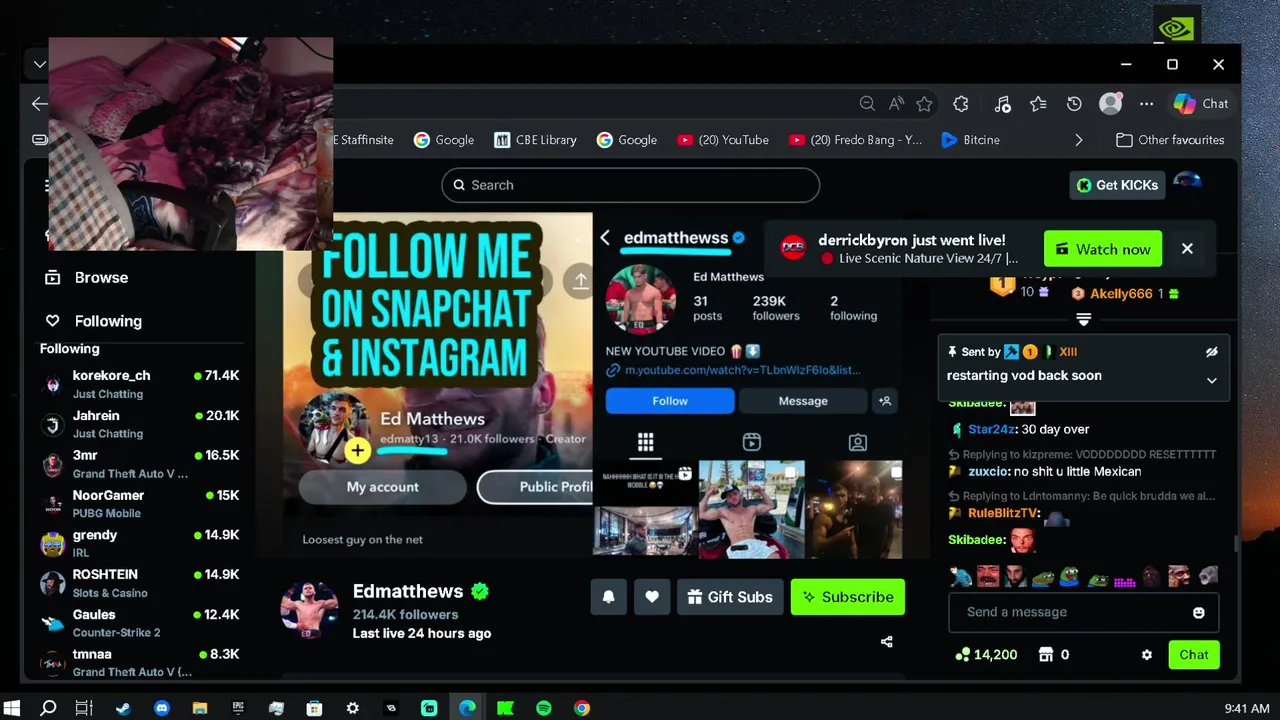
Task: Open the (20) YouTube bookmark
Action: (x=722, y=140)
